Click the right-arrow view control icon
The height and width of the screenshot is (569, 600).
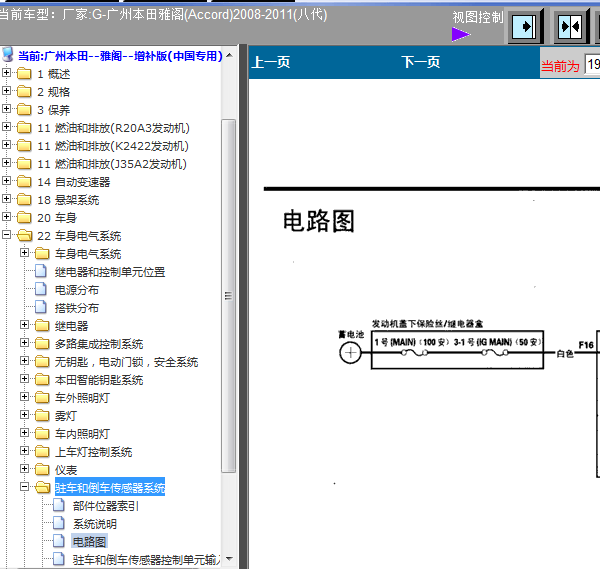tap(525, 26)
